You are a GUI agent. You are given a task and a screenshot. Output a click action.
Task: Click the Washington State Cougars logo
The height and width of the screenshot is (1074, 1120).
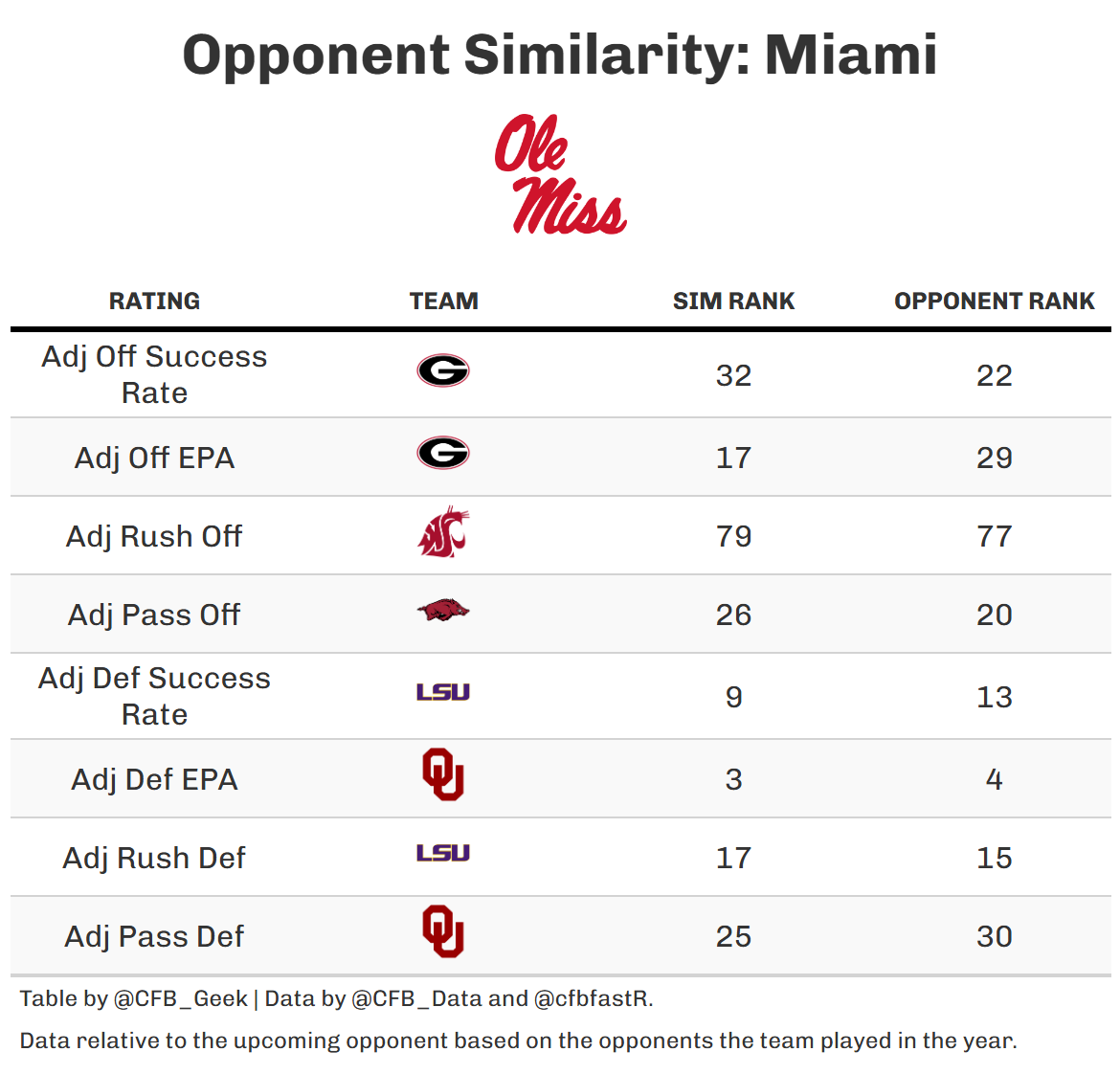tap(443, 534)
